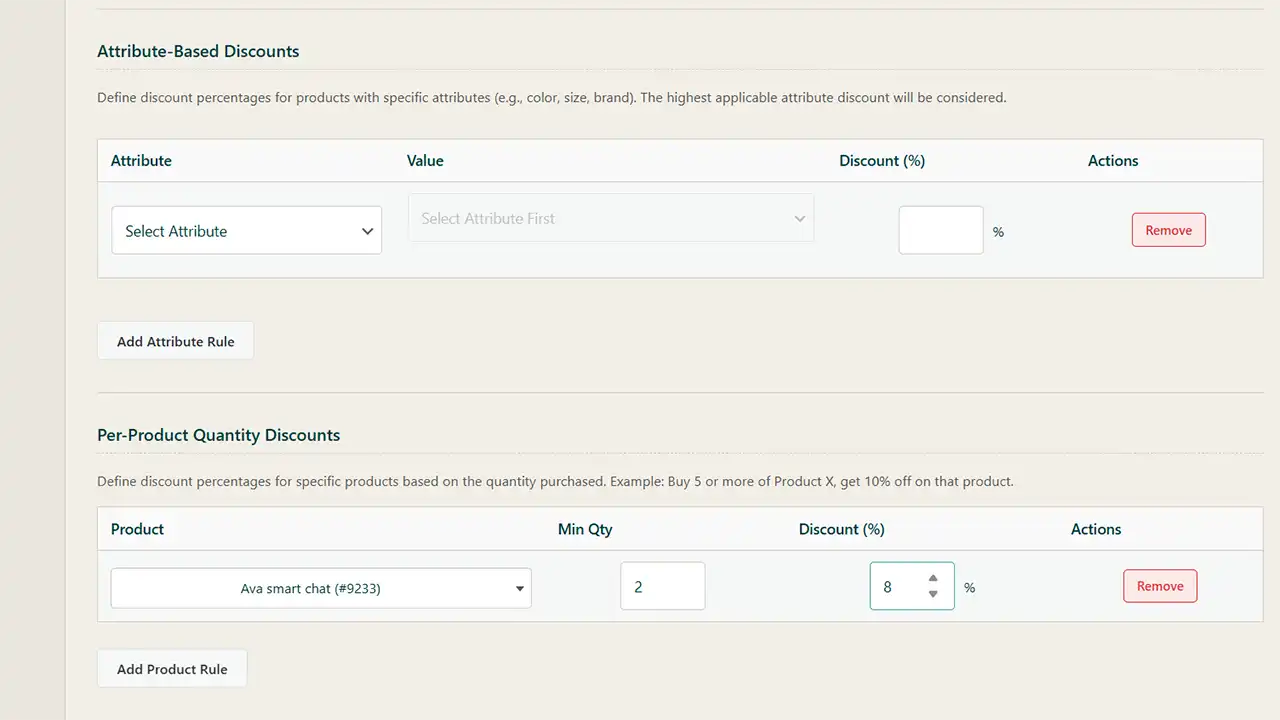This screenshot has width=1280, height=720.
Task: Click the Add Product Rule button
Action: (x=172, y=669)
